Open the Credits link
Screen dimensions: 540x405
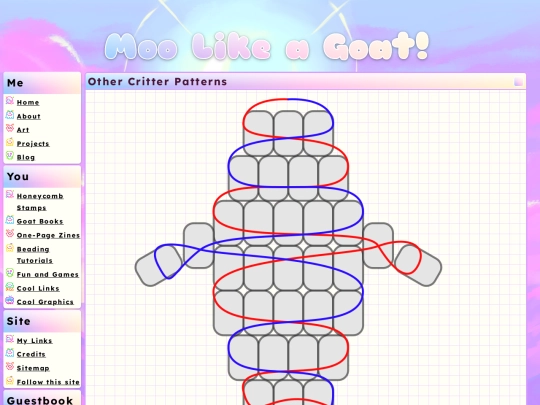coord(31,354)
